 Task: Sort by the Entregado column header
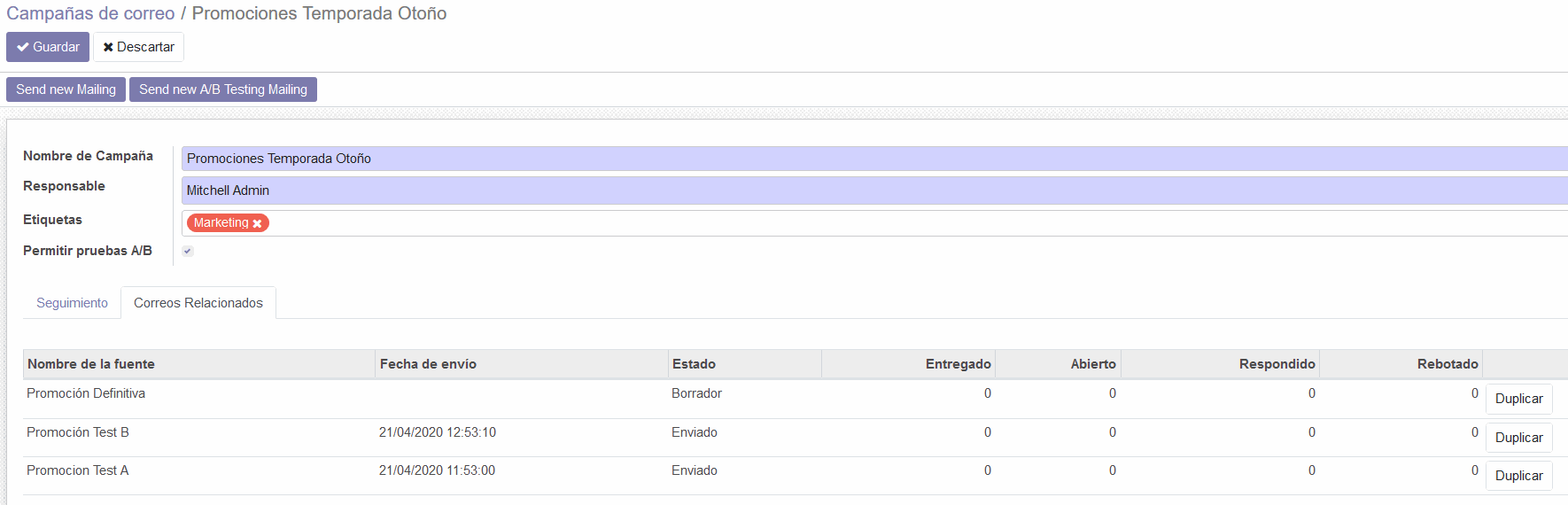tap(958, 364)
